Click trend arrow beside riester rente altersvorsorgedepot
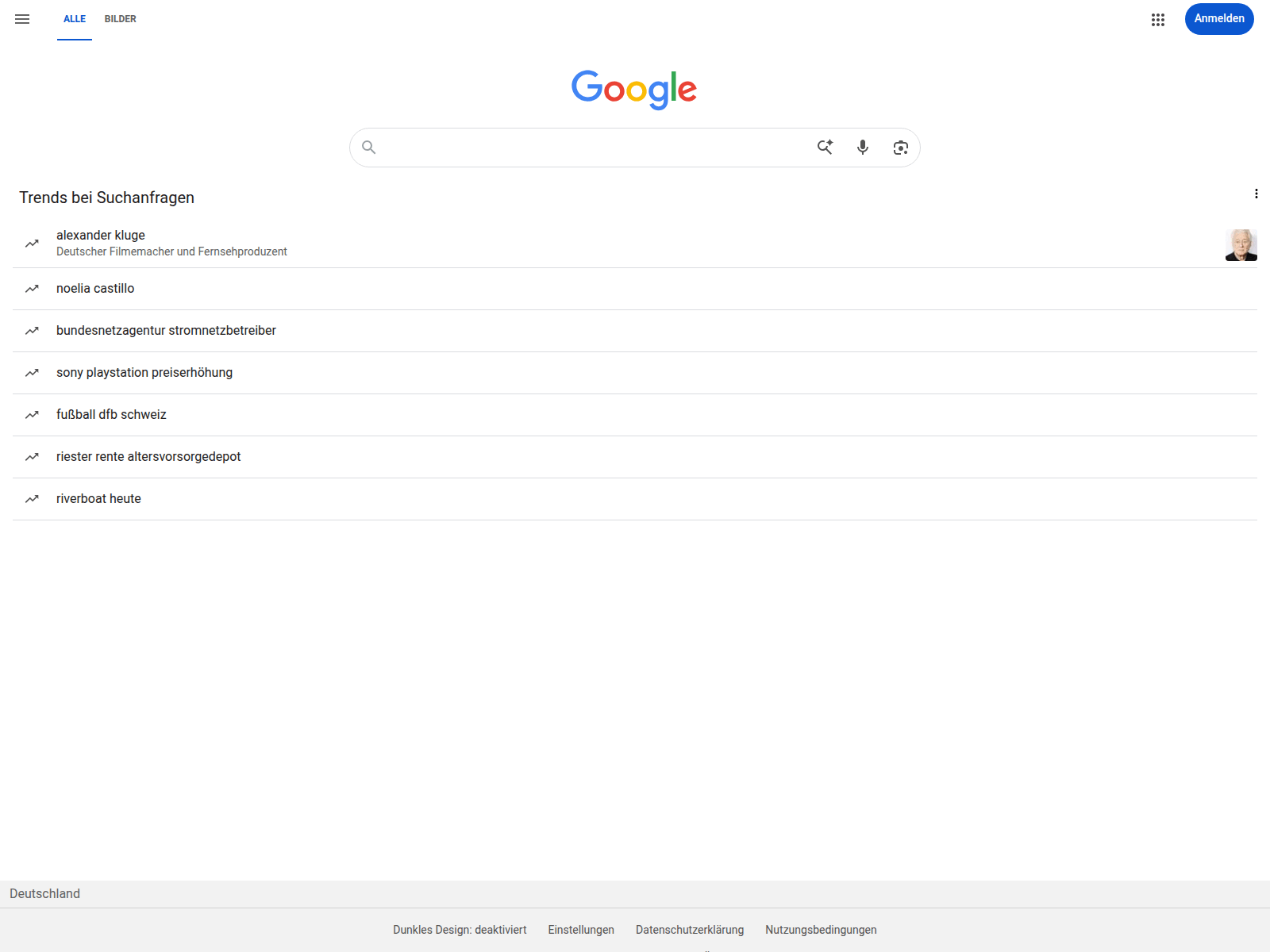Viewport: 1270px width, 952px height. coord(32,457)
